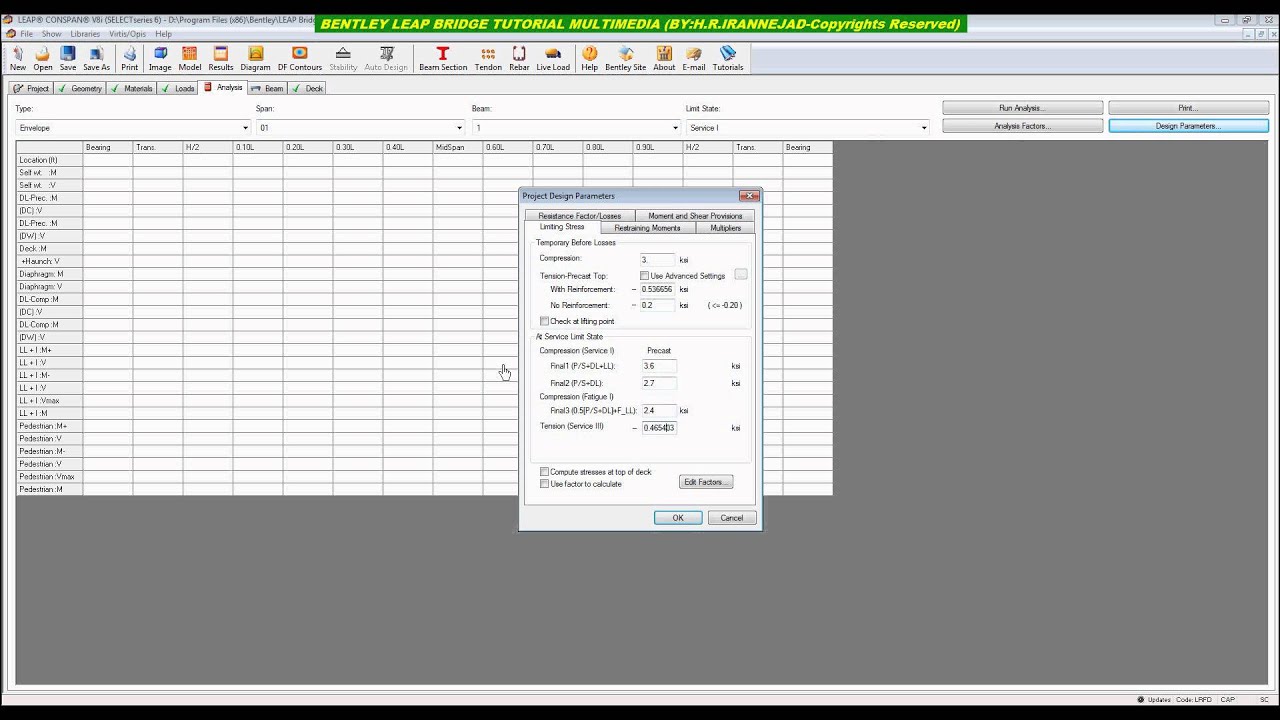Switch to the Beam tab
1280x720 pixels.
click(x=268, y=88)
